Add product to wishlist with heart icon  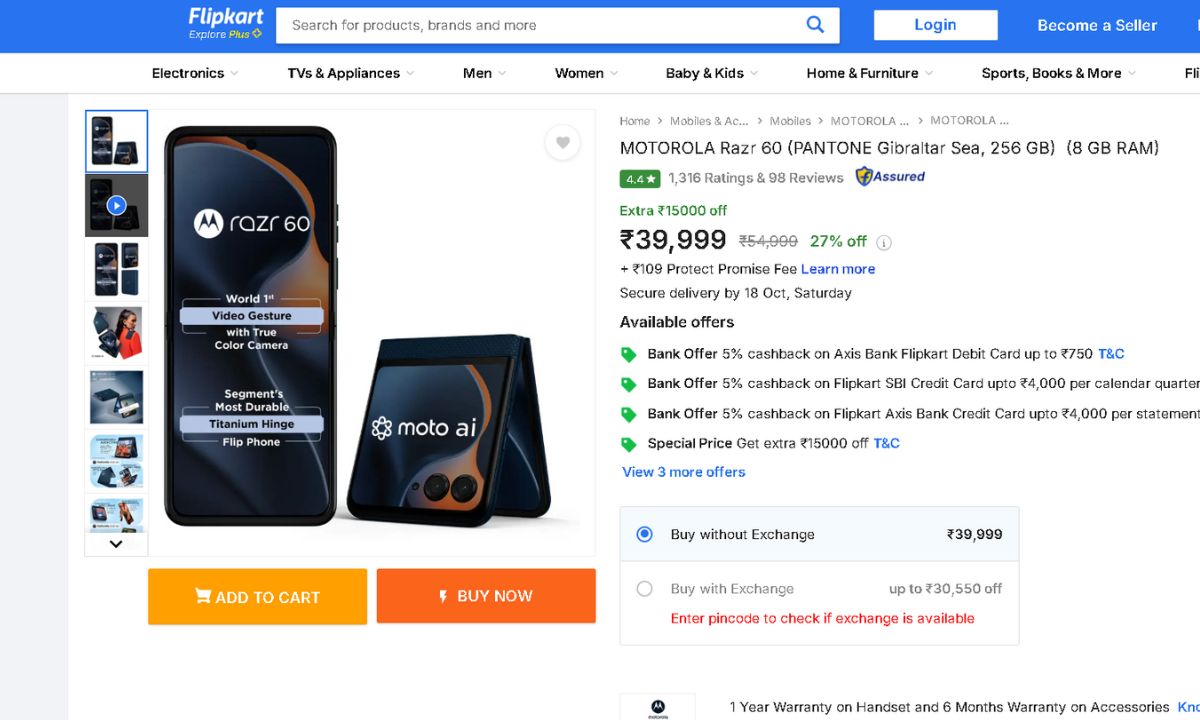tap(563, 142)
